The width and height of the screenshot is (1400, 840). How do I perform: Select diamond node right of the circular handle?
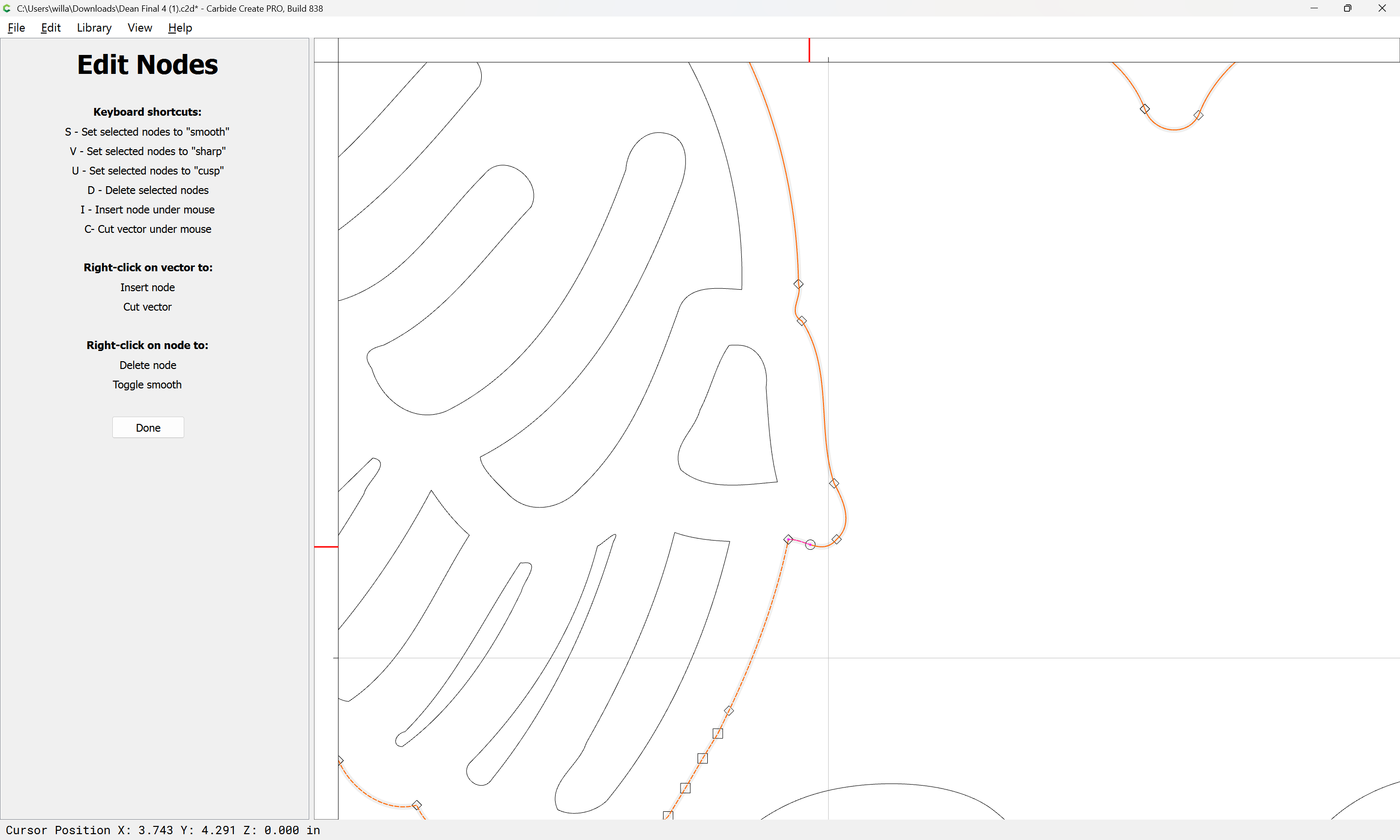click(837, 540)
